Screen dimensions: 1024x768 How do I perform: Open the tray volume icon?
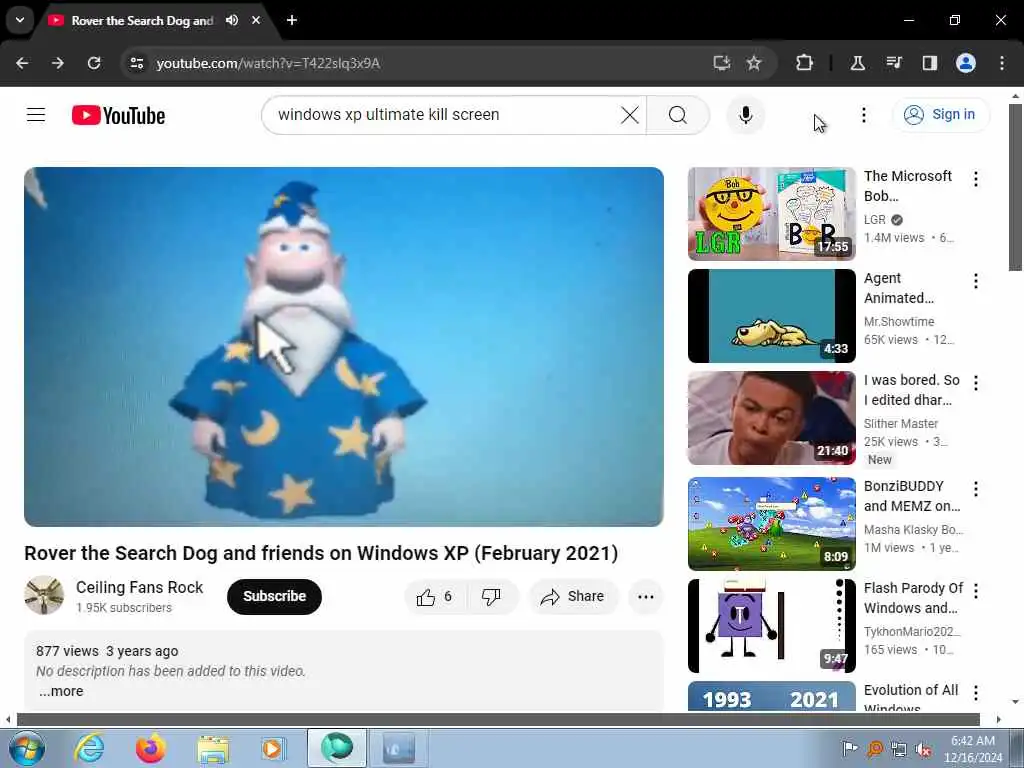click(923, 749)
